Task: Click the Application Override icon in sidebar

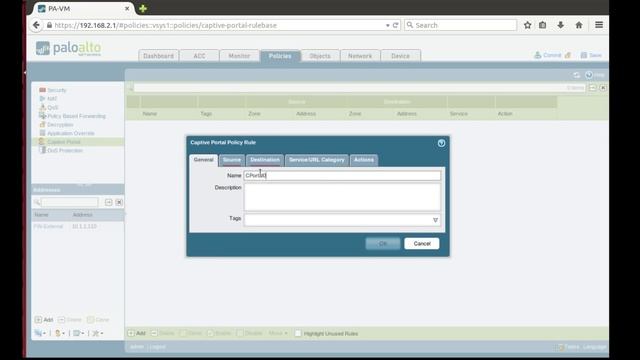Action: [x=42, y=133]
